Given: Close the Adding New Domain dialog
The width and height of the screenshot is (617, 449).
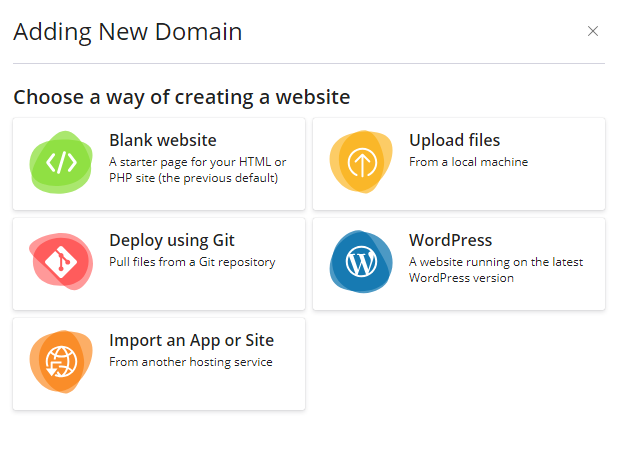Looking at the screenshot, I should click(x=593, y=31).
